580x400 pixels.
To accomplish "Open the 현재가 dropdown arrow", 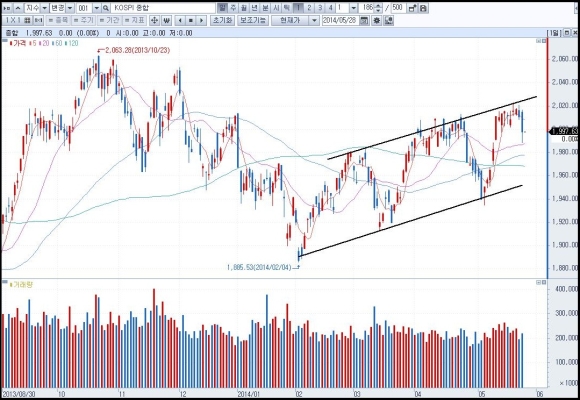I will [314, 20].
